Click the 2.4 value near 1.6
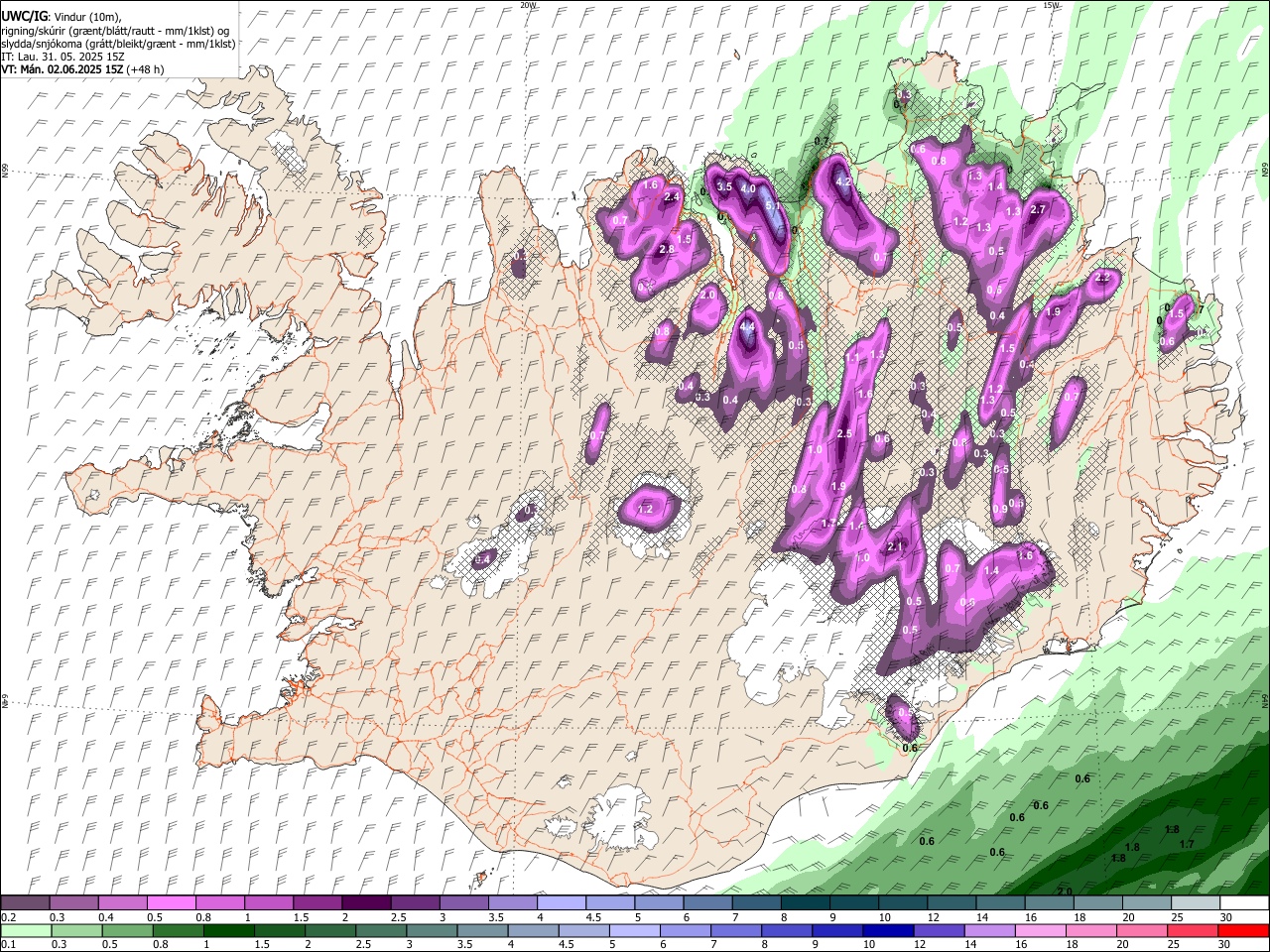This screenshot has height=952, width=1270. coord(672,197)
